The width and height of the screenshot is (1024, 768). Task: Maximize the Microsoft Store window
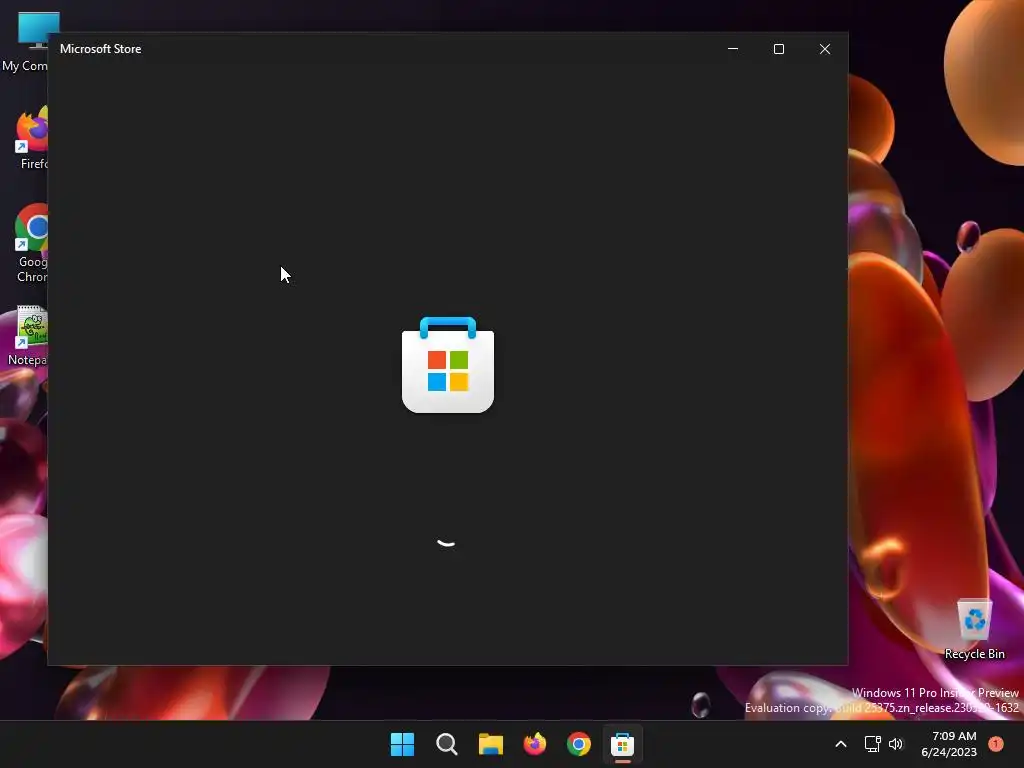pos(778,49)
